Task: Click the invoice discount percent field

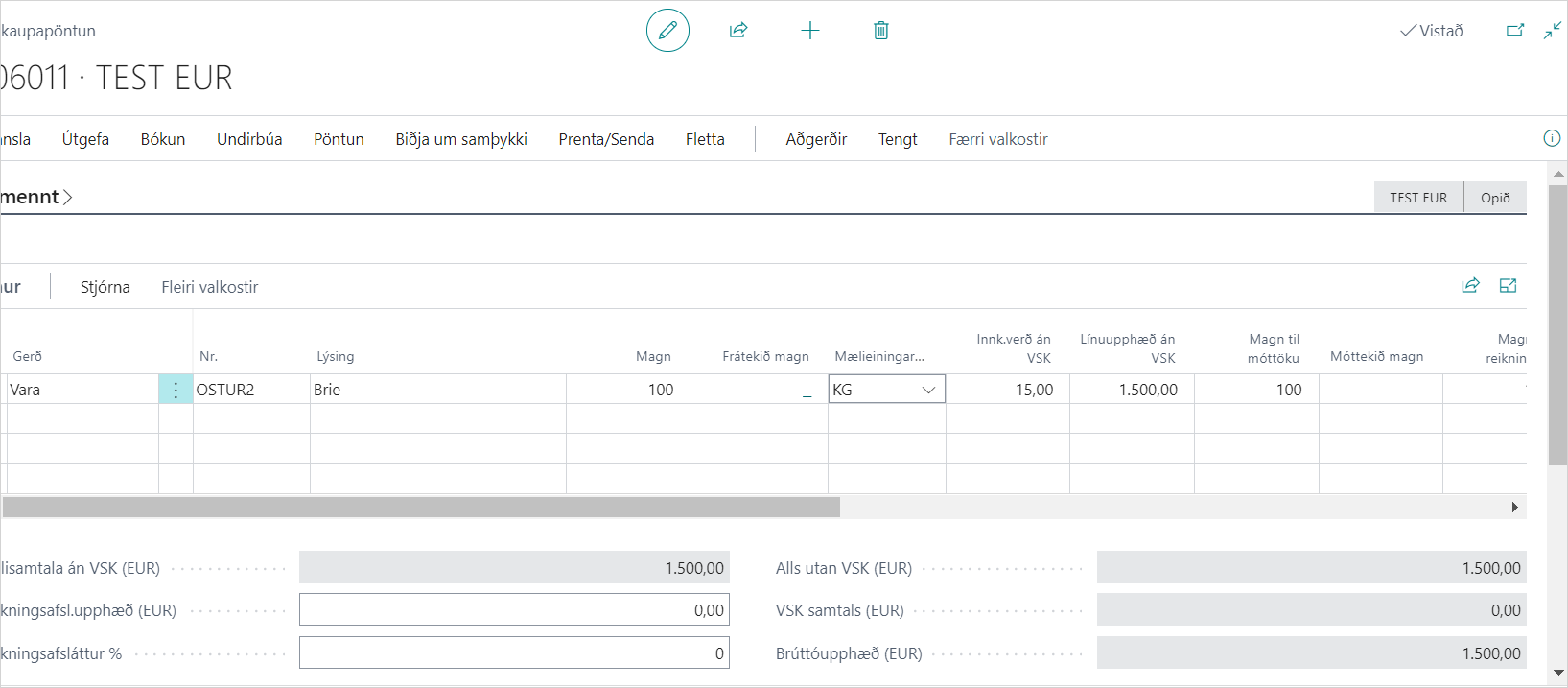Action: click(x=514, y=653)
